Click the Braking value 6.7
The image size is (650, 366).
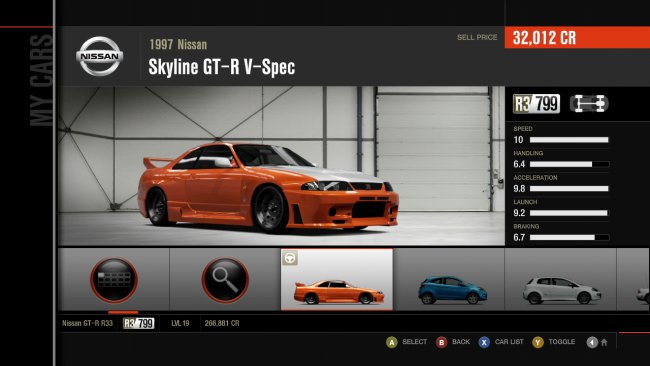point(519,238)
